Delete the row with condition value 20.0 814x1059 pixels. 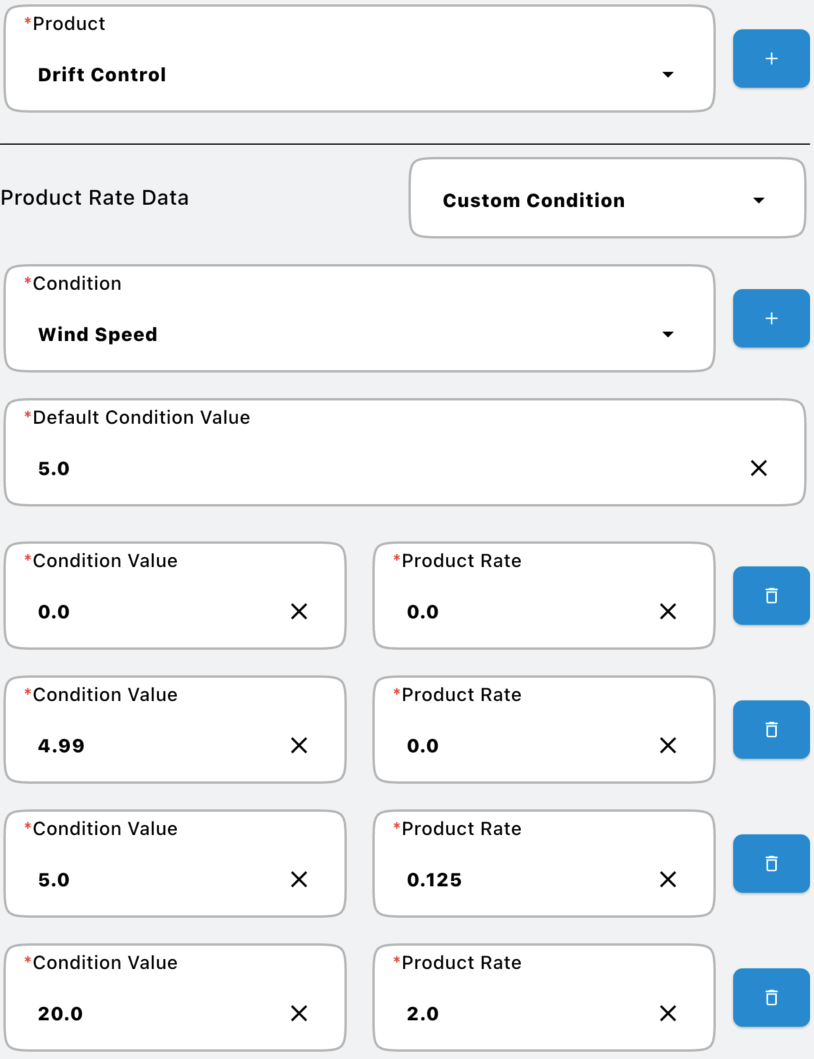770,998
